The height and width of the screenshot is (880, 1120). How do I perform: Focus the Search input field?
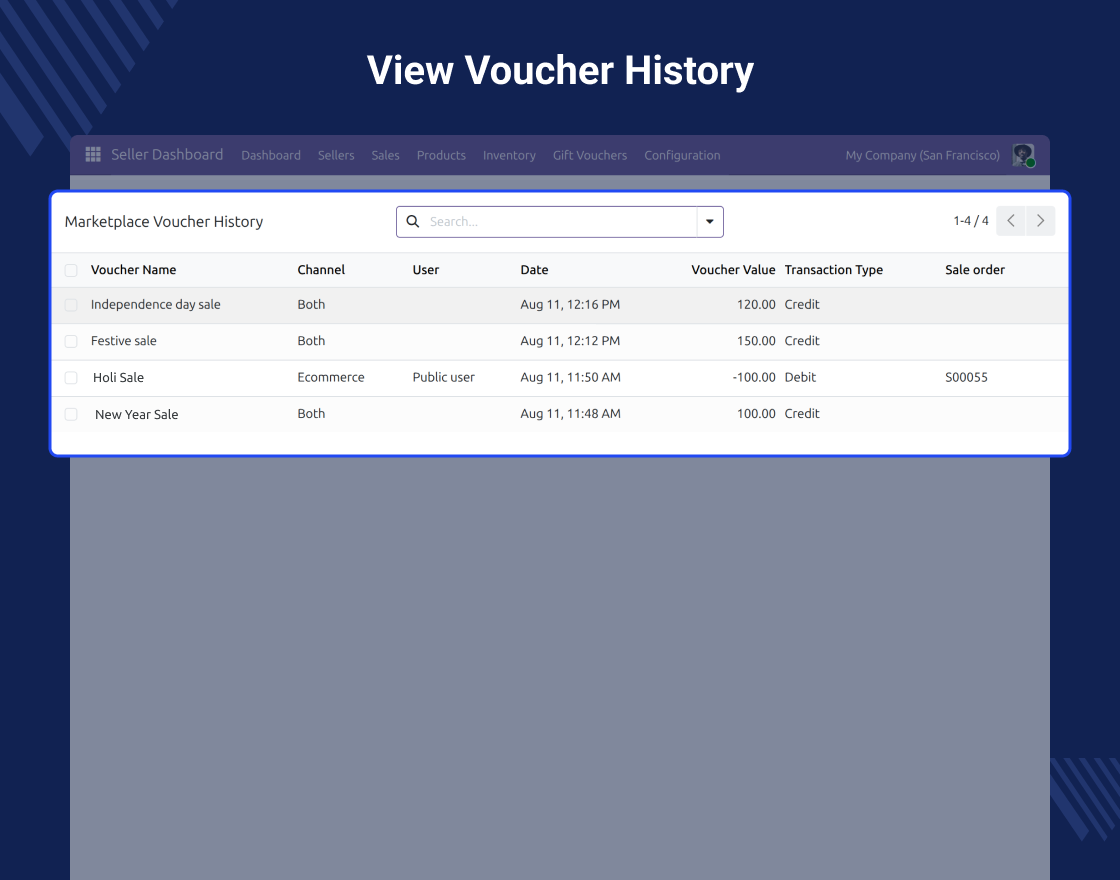click(x=559, y=221)
